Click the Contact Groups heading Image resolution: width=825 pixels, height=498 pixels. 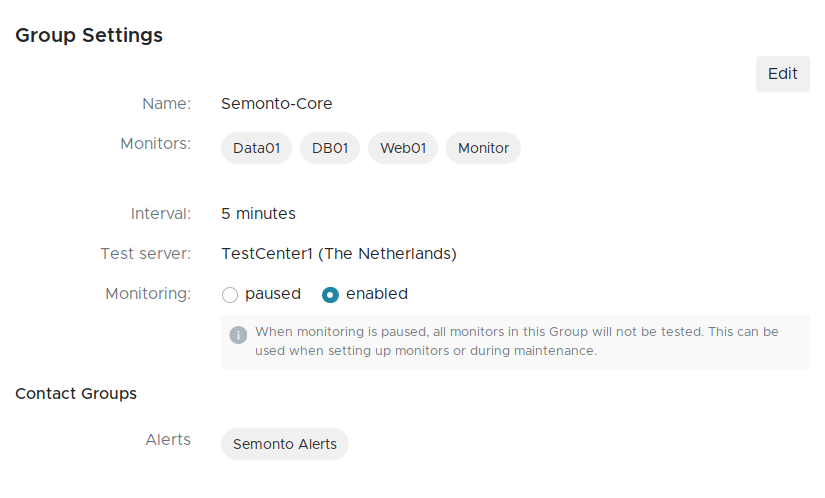click(x=76, y=393)
